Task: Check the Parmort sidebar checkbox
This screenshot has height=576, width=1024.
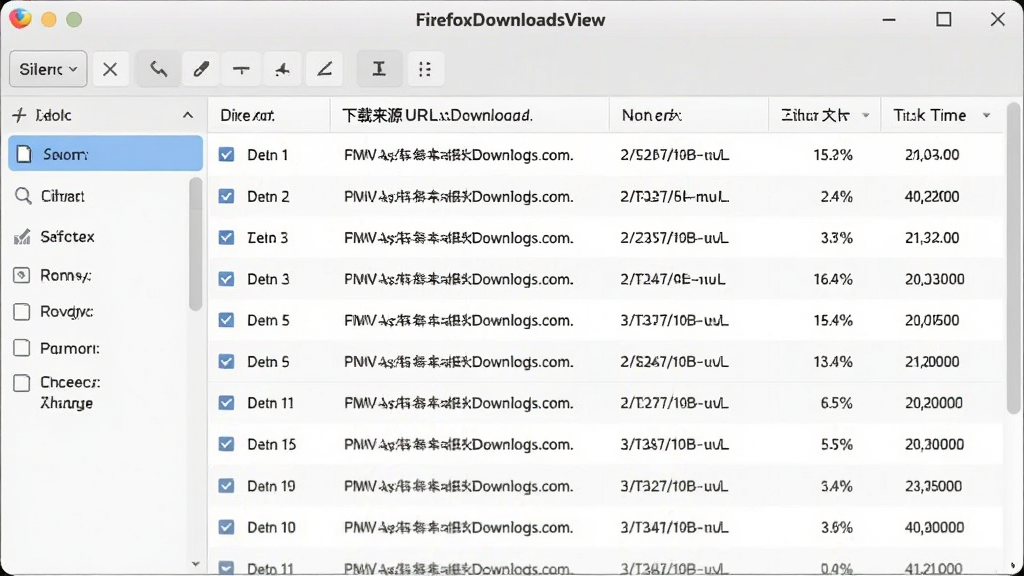Action: pos(22,348)
